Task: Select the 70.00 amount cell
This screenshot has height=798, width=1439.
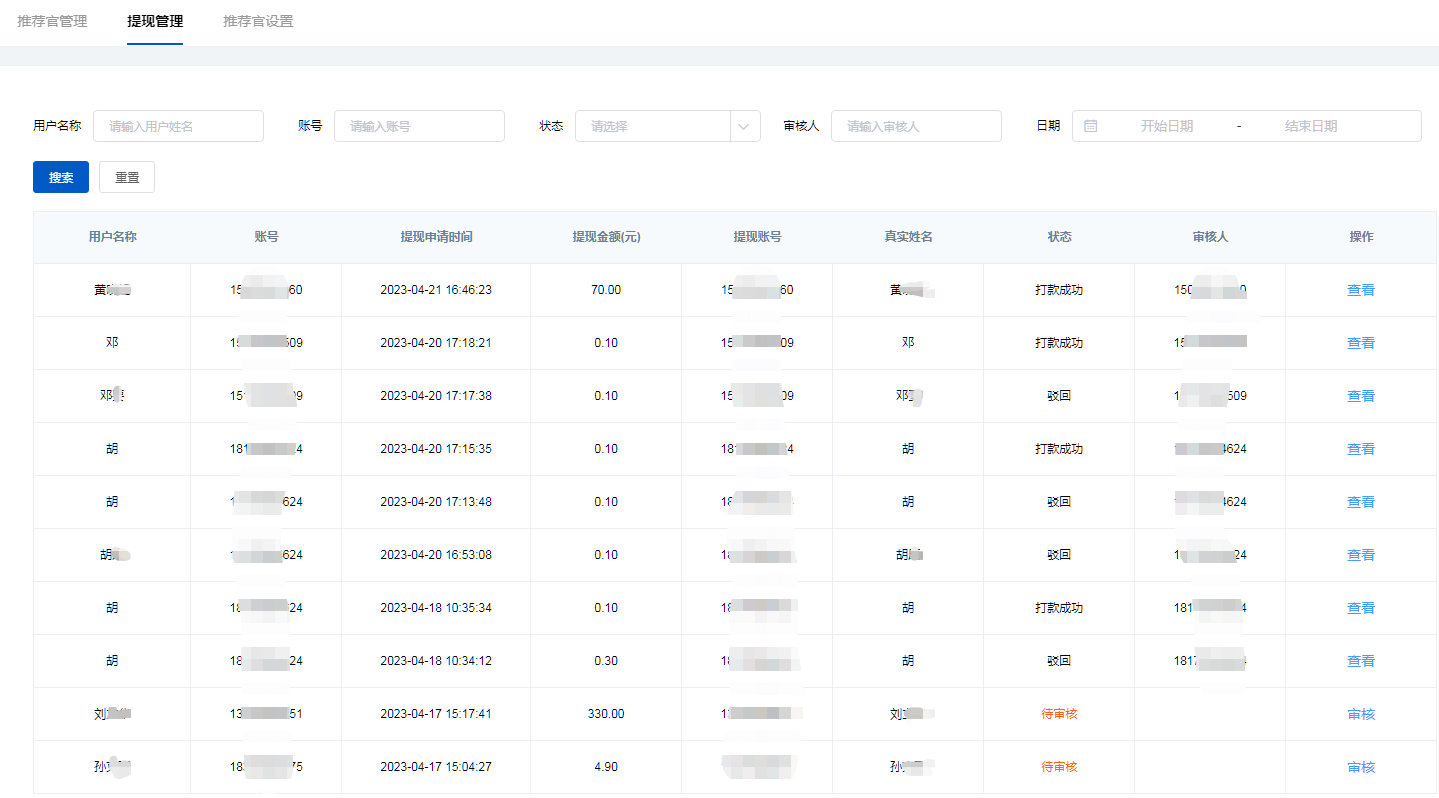Action: point(606,290)
